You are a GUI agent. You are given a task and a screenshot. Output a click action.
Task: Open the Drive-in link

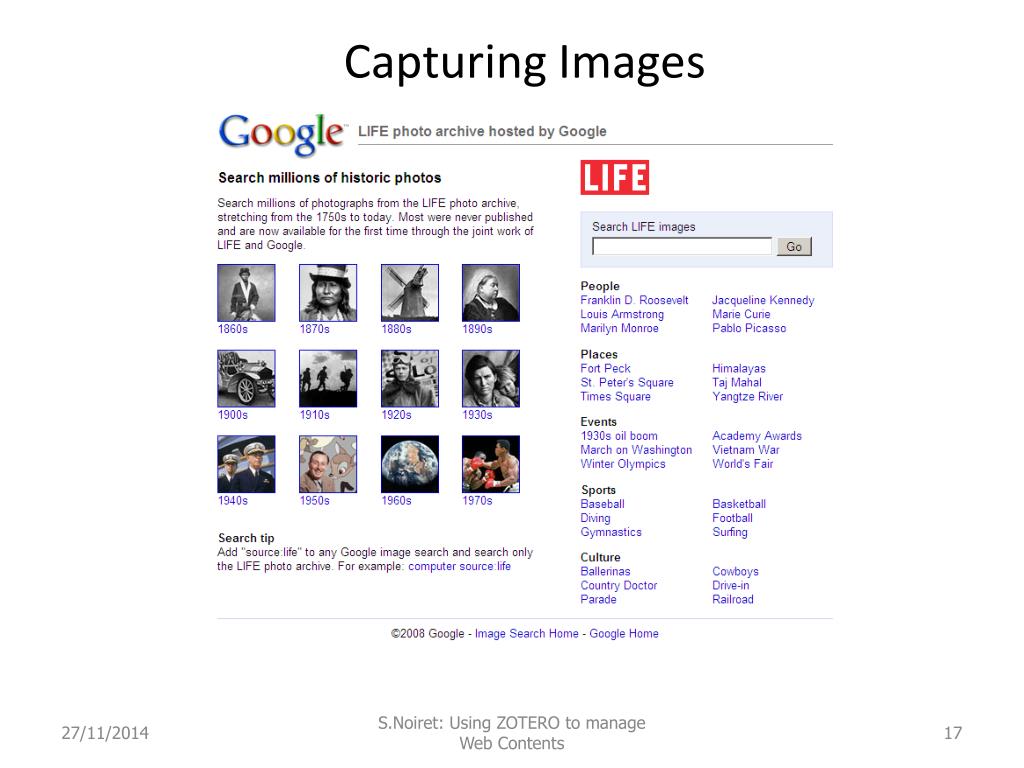(731, 586)
